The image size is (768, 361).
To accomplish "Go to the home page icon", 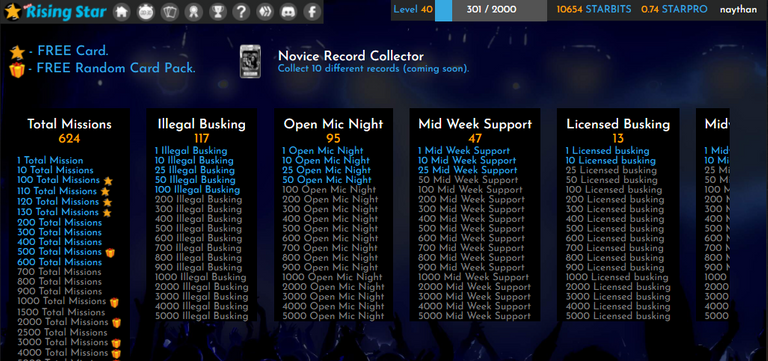I will coord(121,12).
